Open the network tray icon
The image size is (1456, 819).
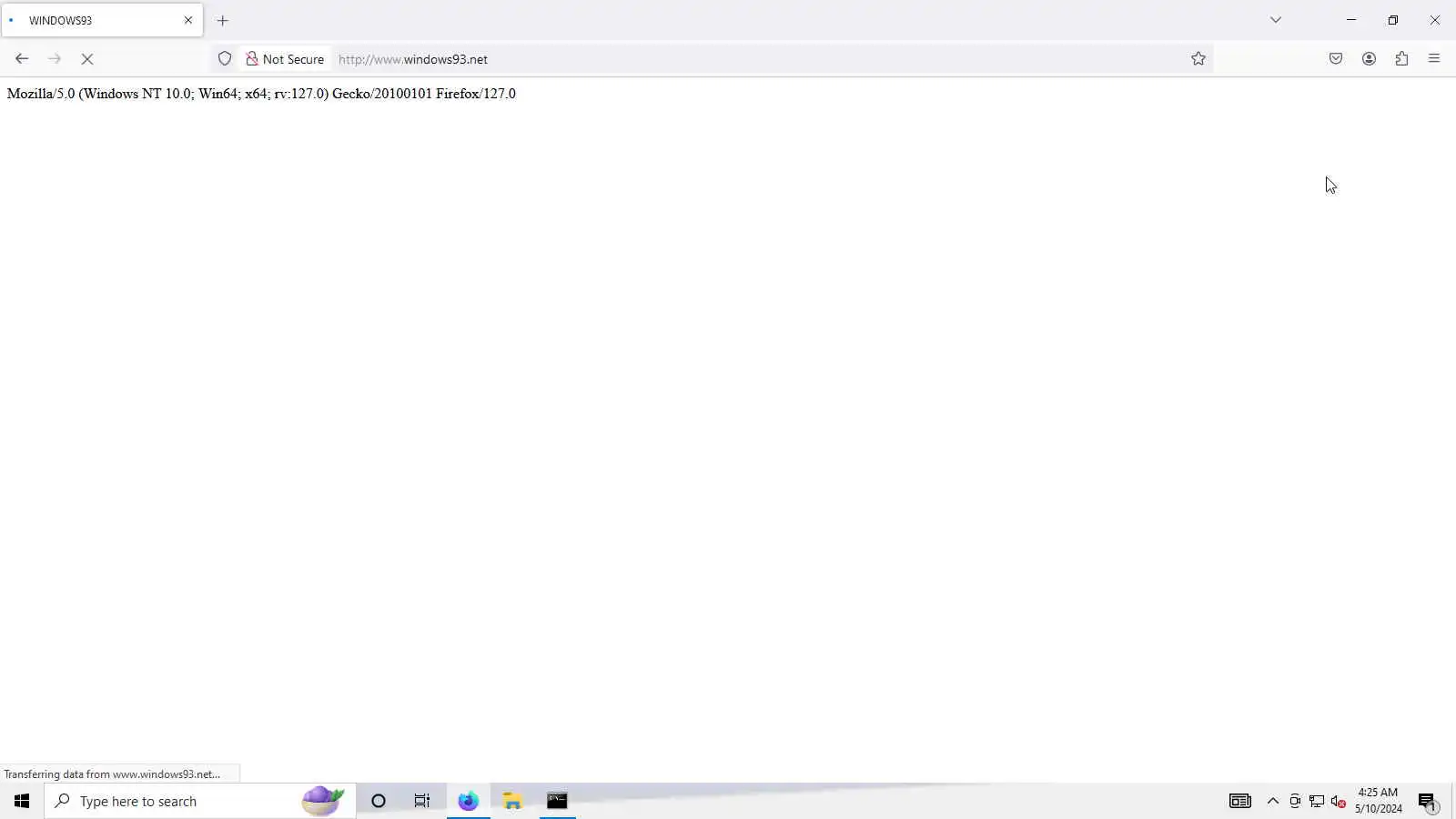pos(1317,801)
